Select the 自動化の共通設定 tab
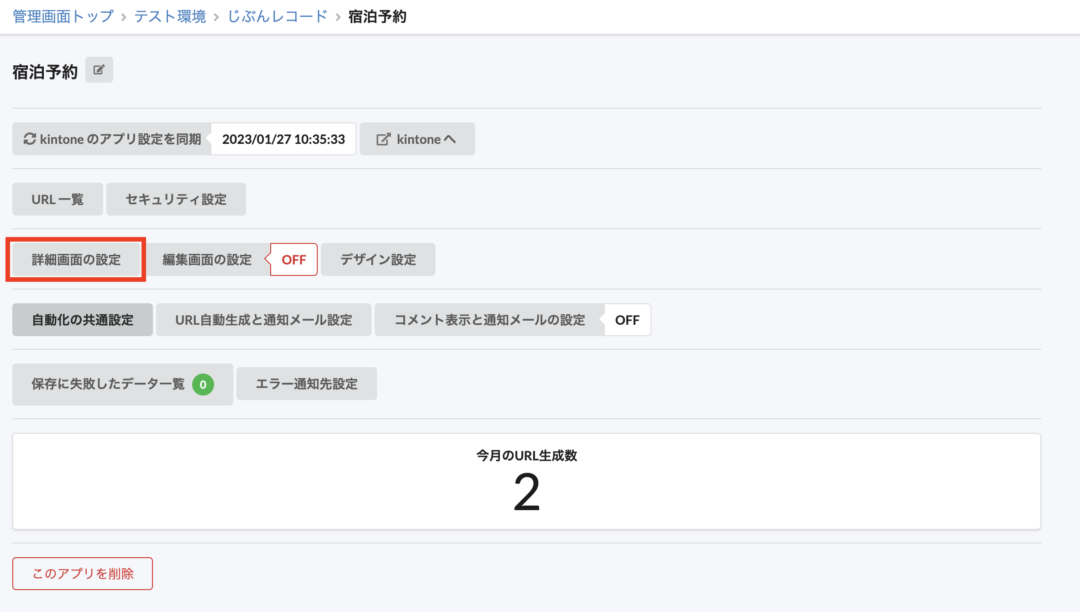 80,319
